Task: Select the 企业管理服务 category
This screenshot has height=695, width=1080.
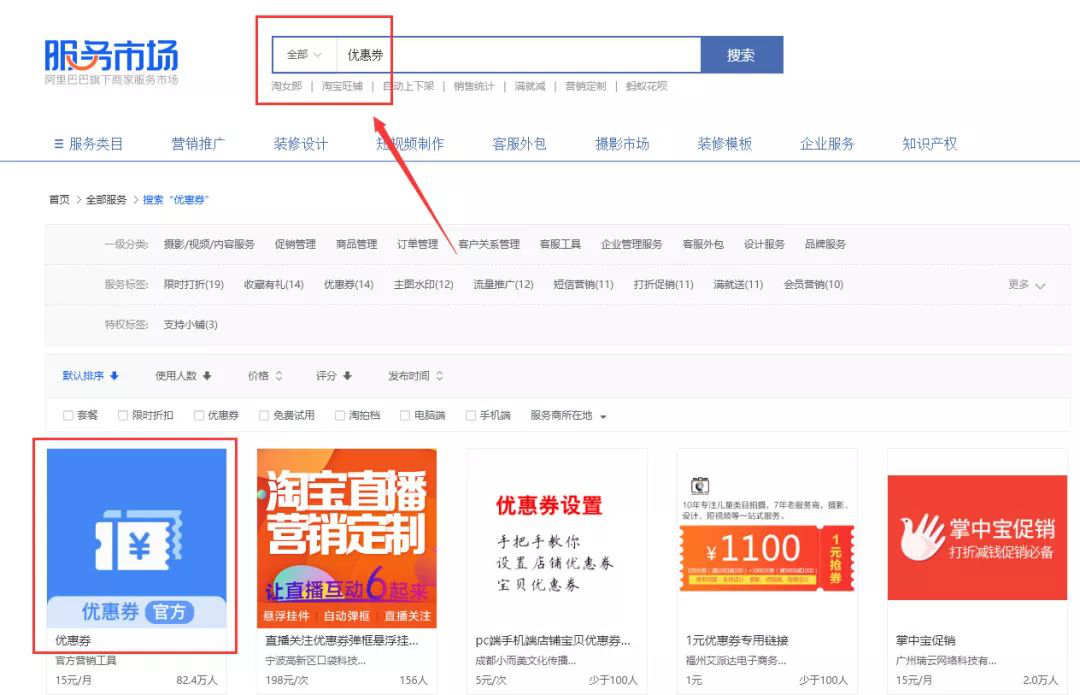Action: pos(632,244)
